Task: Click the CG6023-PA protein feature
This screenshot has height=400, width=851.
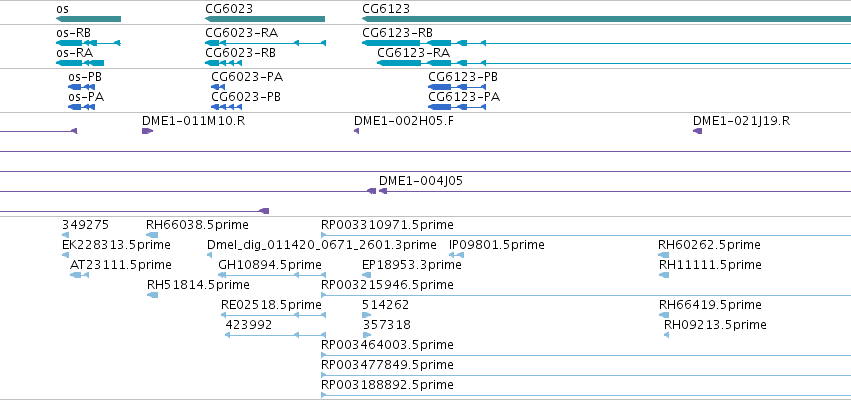Action: [218, 87]
